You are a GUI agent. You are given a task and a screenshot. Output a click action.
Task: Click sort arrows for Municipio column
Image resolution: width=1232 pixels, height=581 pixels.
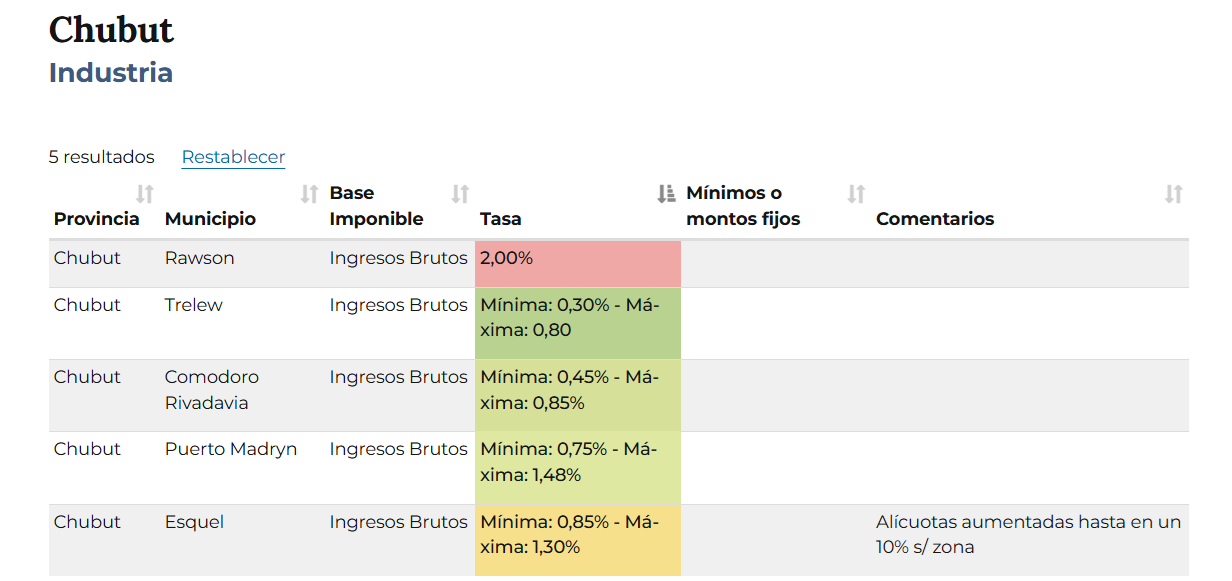coord(310,194)
